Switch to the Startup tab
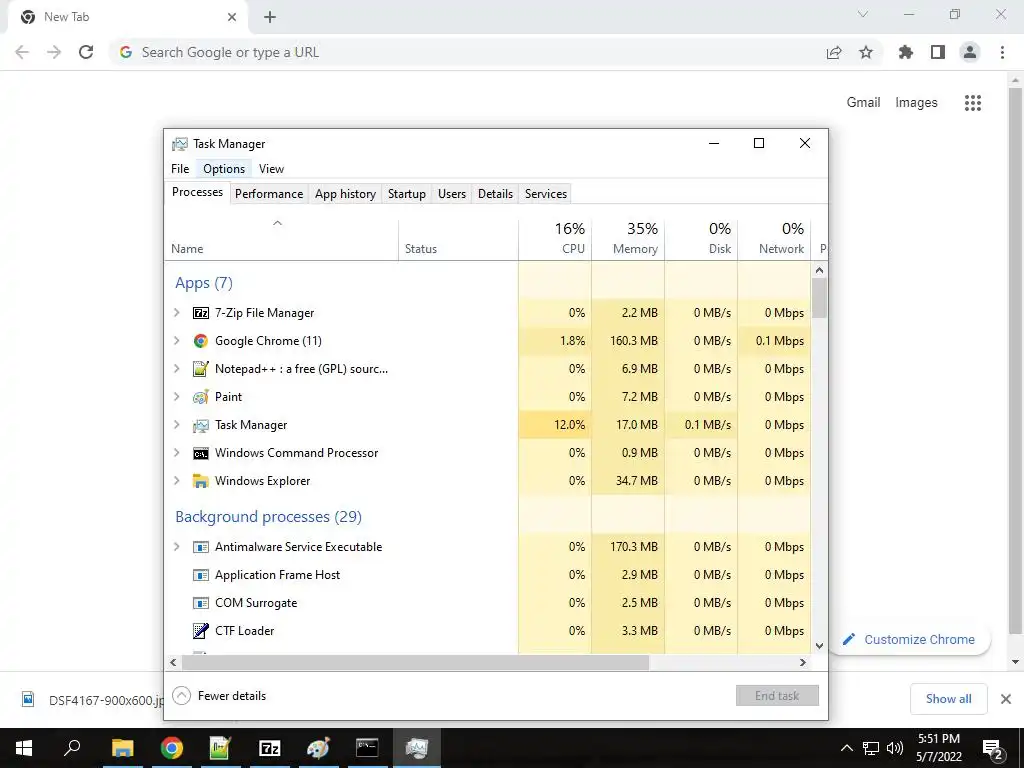1024x768 pixels. [406, 194]
